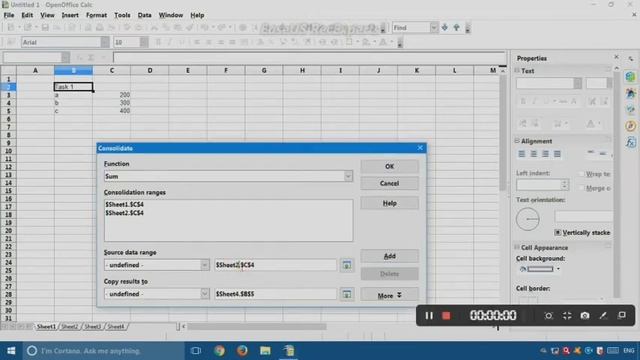This screenshot has height=360, width=640.
Task: Click the Cortana search box
Action: coord(104,351)
